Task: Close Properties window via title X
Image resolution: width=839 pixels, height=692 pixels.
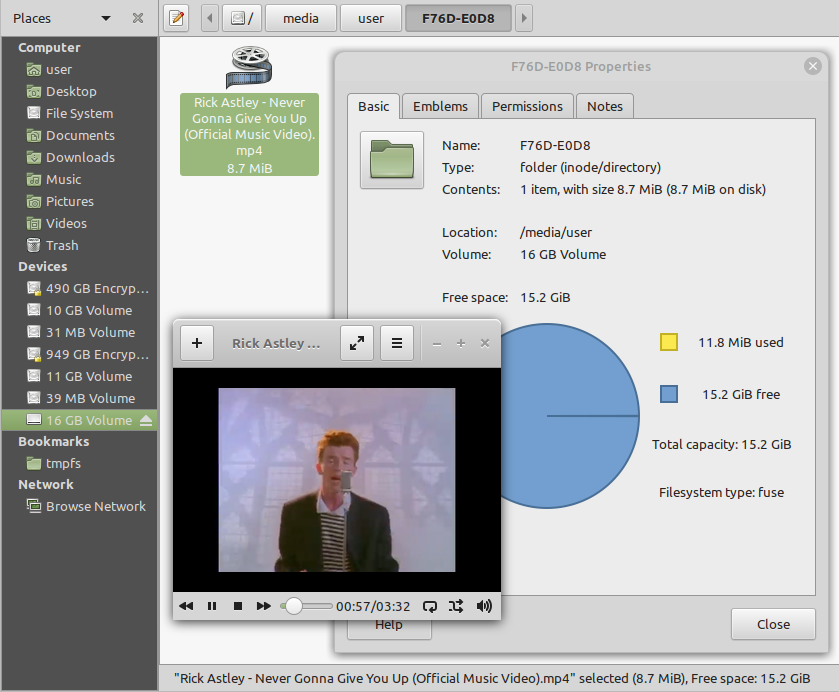Action: pos(813,66)
